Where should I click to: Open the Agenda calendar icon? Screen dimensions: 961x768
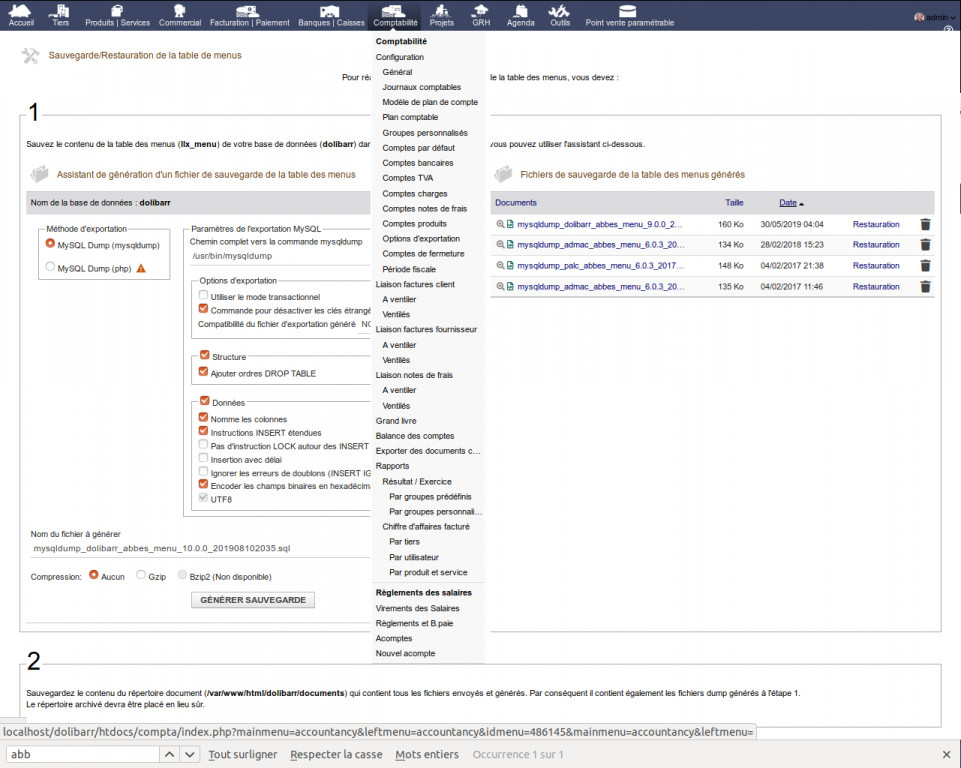click(520, 11)
